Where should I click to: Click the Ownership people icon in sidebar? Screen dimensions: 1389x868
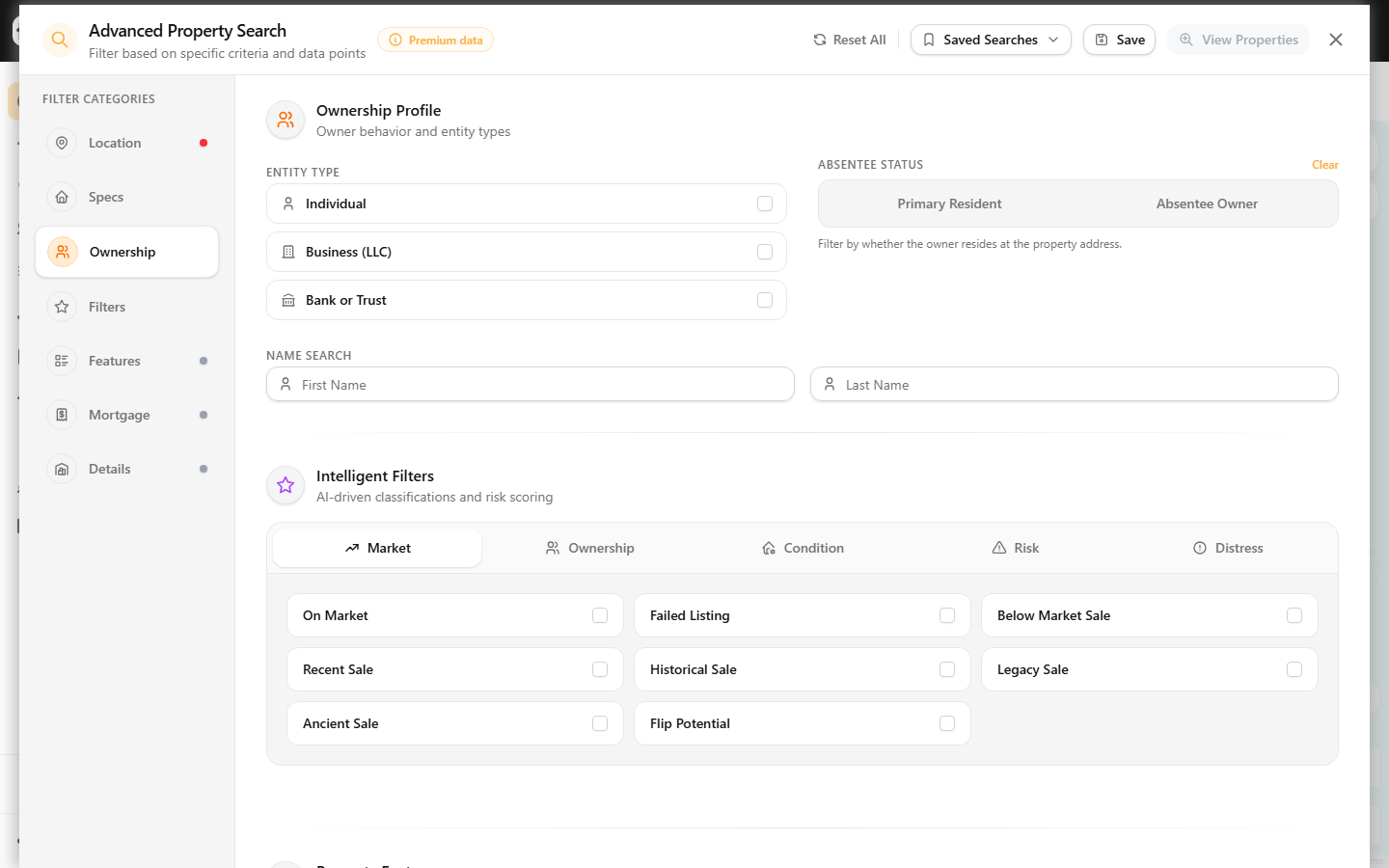(63, 252)
